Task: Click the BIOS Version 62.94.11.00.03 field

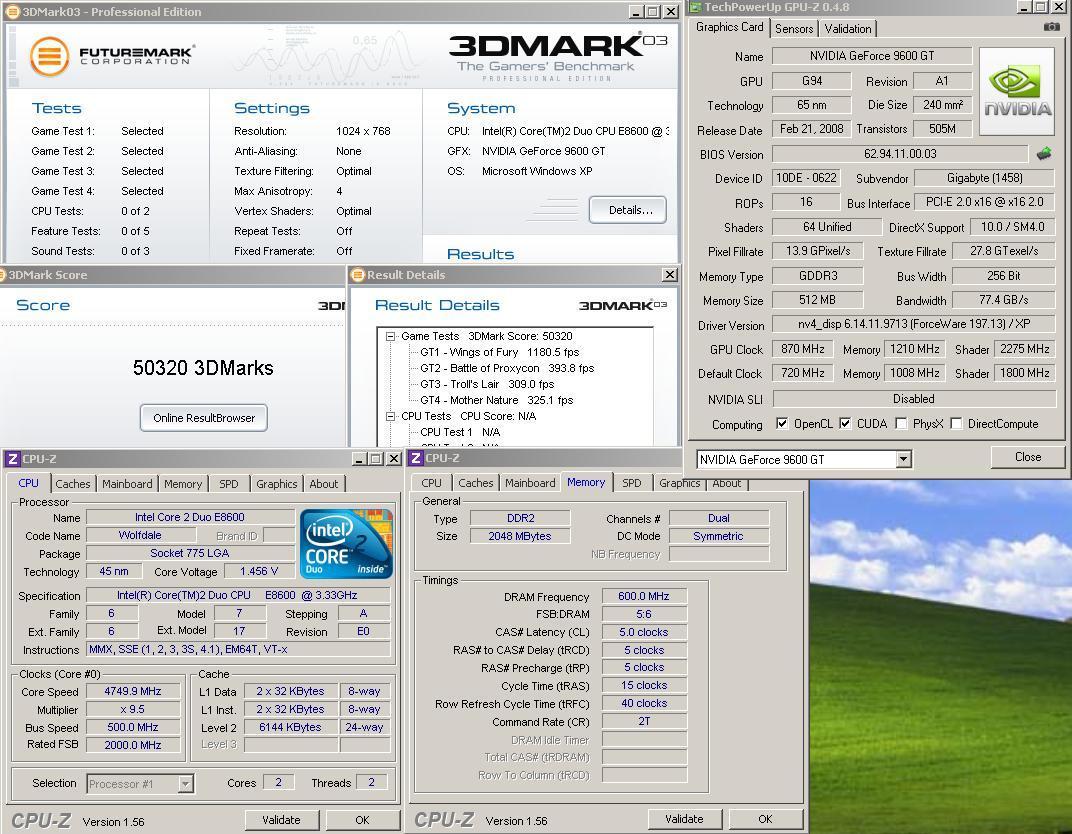Action: (x=900, y=154)
